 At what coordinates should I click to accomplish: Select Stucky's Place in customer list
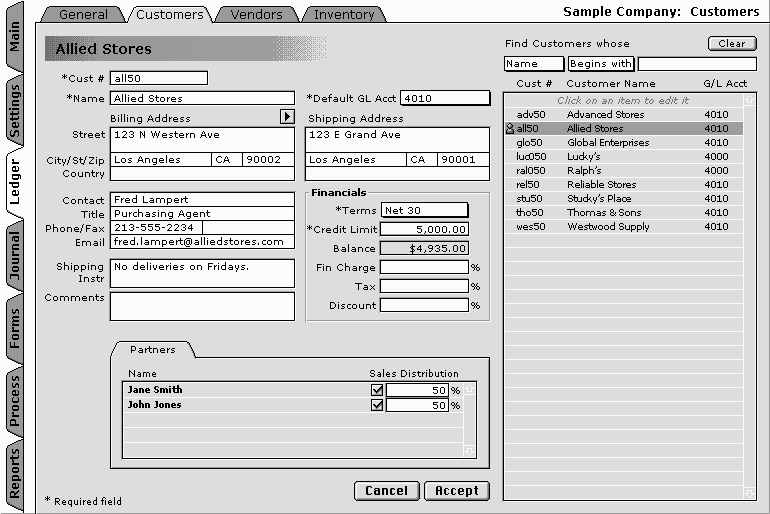click(x=624, y=198)
